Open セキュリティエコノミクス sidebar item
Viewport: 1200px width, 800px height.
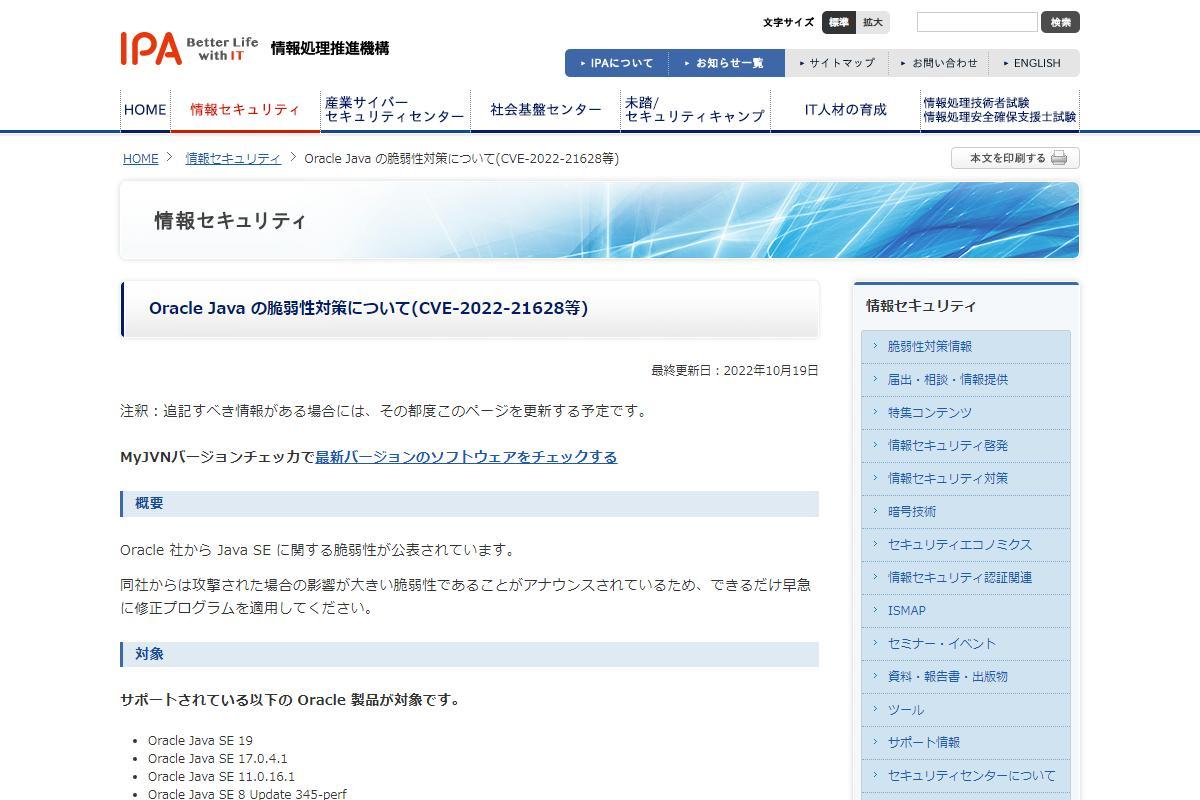966,544
